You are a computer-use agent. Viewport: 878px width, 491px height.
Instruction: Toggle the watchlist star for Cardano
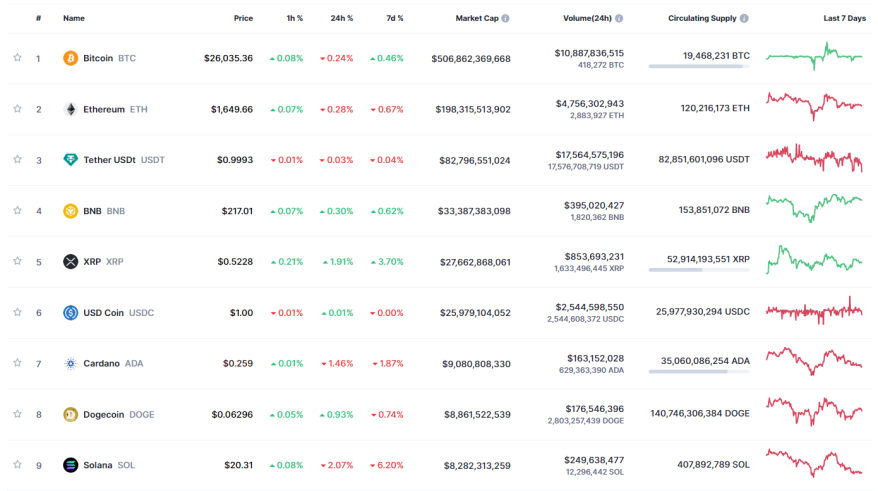pos(17,363)
